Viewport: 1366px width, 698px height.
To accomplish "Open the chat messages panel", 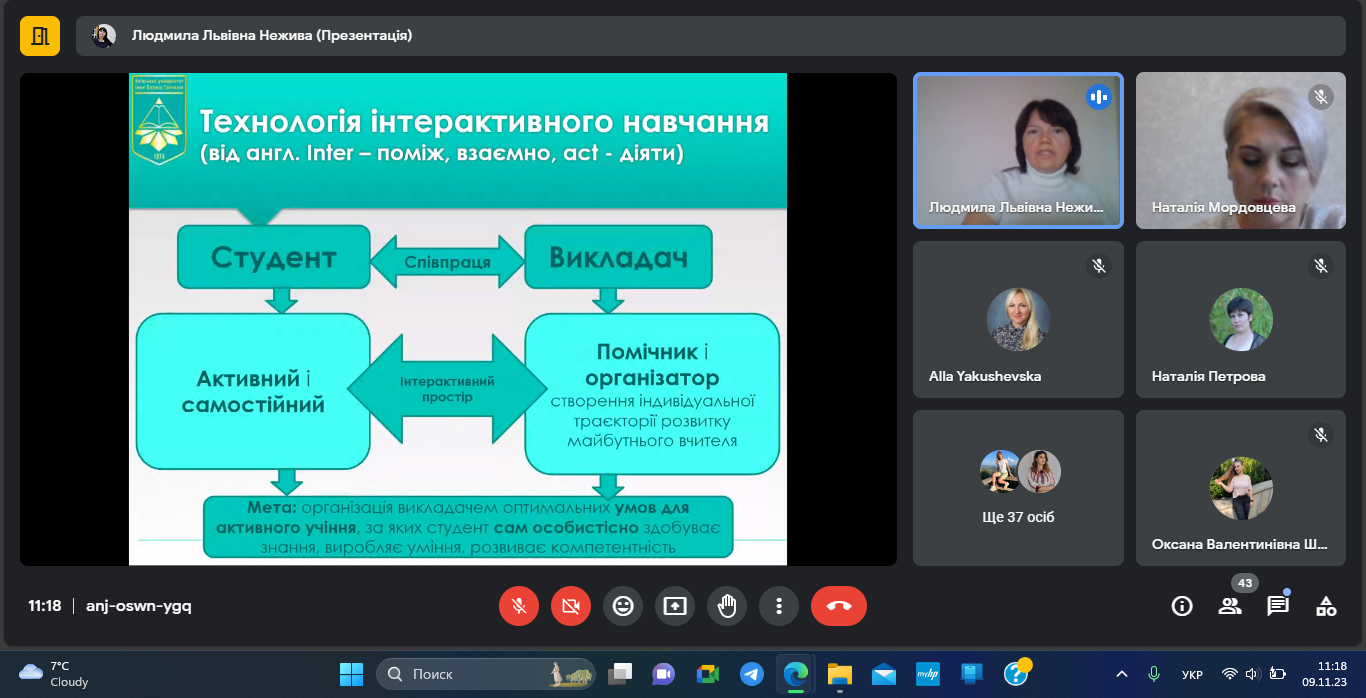I will point(1278,606).
